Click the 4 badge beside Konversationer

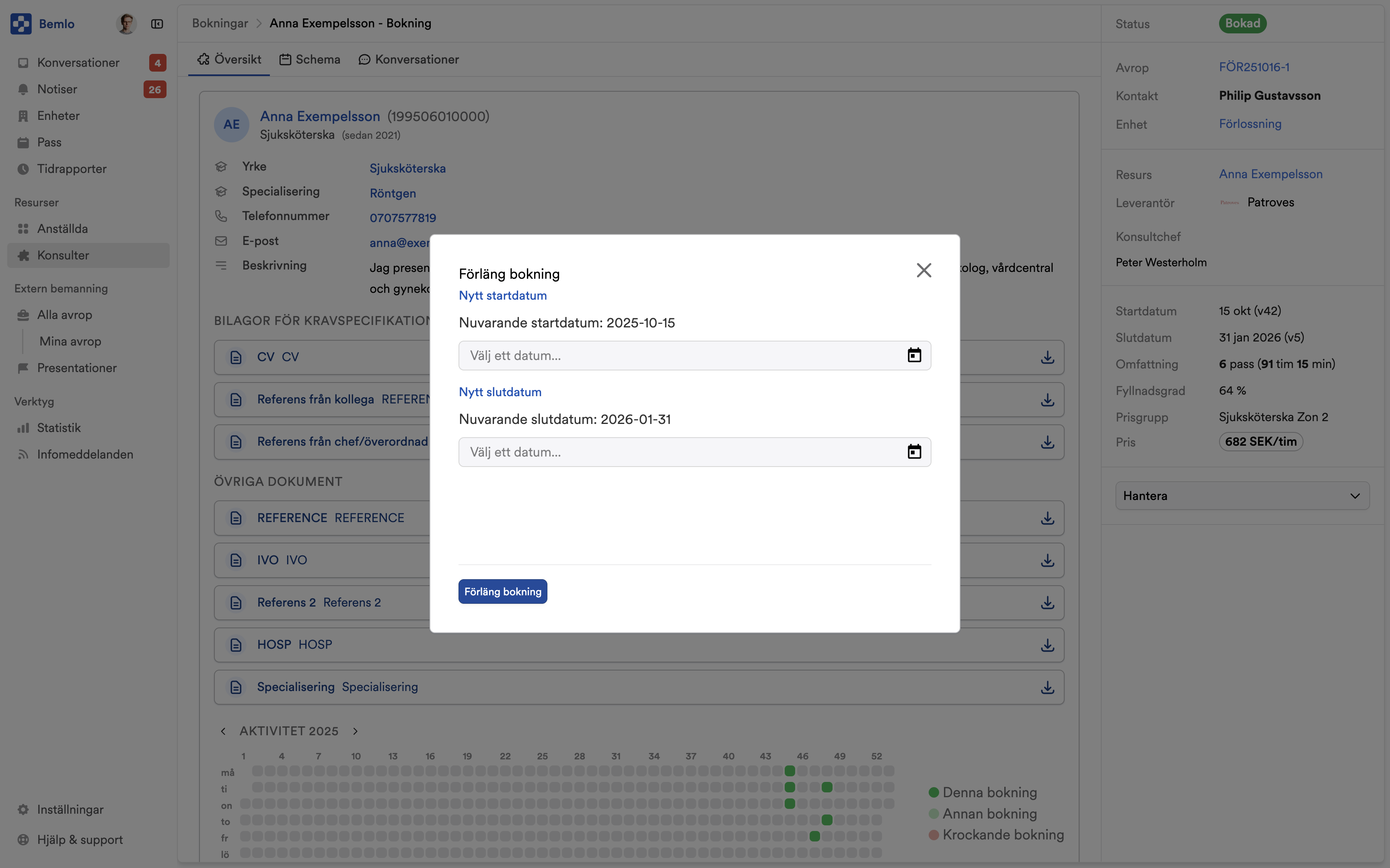(157, 63)
